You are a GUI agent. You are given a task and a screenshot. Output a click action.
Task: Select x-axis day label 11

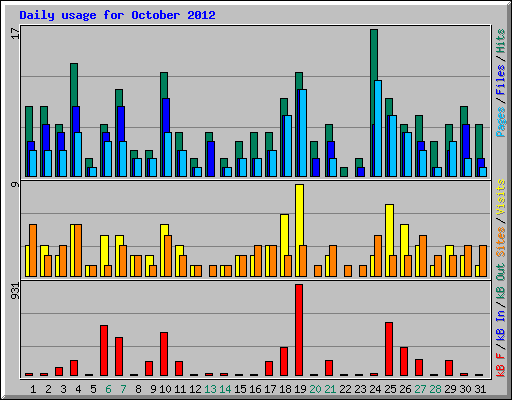click(180, 389)
